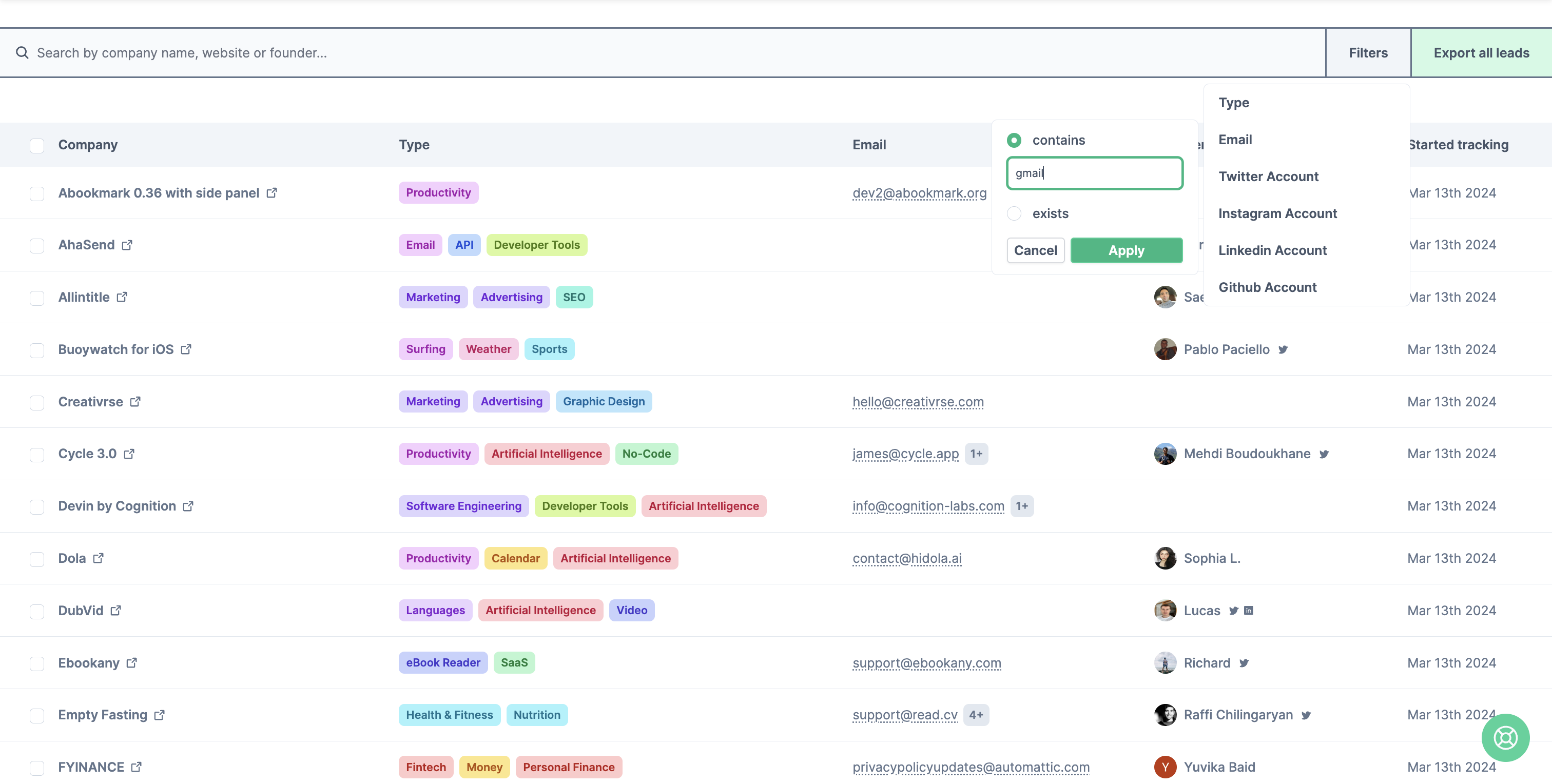Click the SEO tag on Allintitle
1552x784 pixels.
tap(574, 297)
